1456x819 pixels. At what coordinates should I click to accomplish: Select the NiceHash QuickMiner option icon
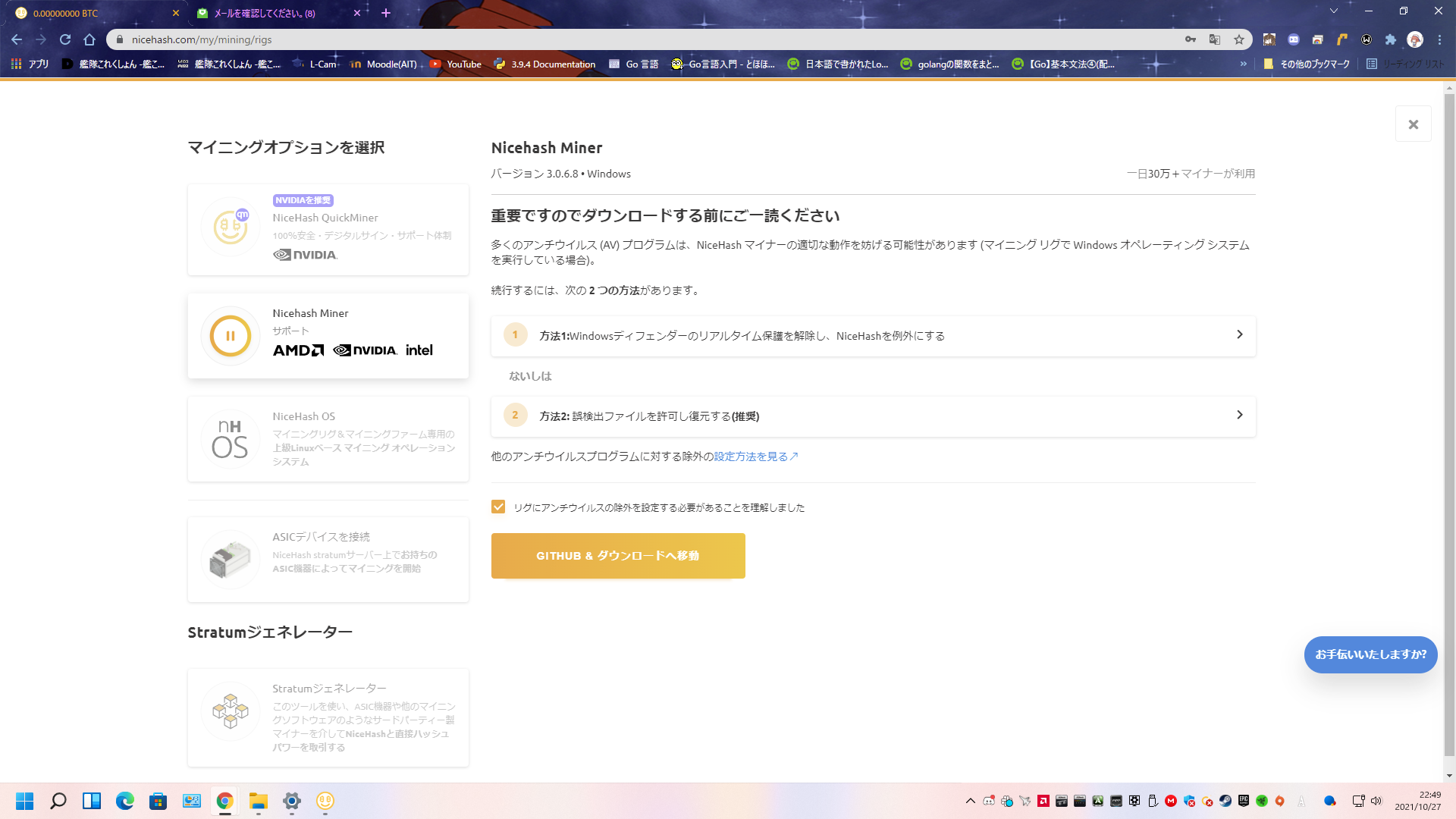coord(230,227)
